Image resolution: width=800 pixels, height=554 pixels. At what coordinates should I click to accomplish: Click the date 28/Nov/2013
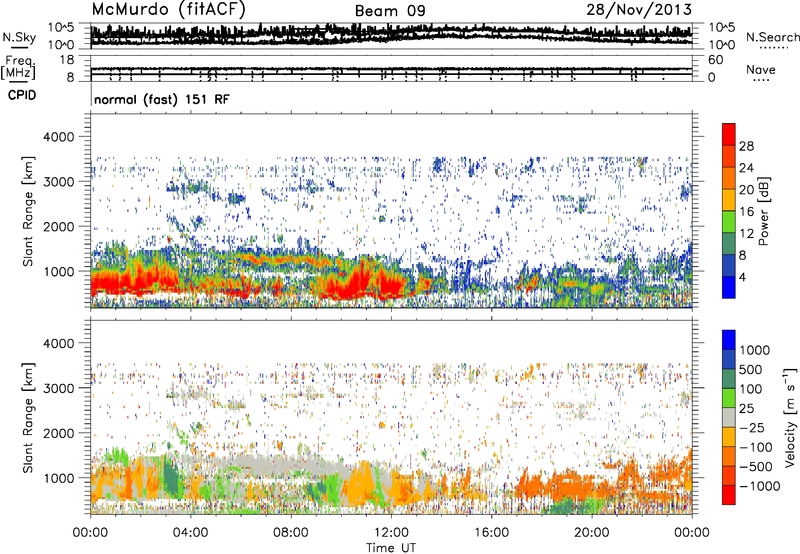(639, 9)
